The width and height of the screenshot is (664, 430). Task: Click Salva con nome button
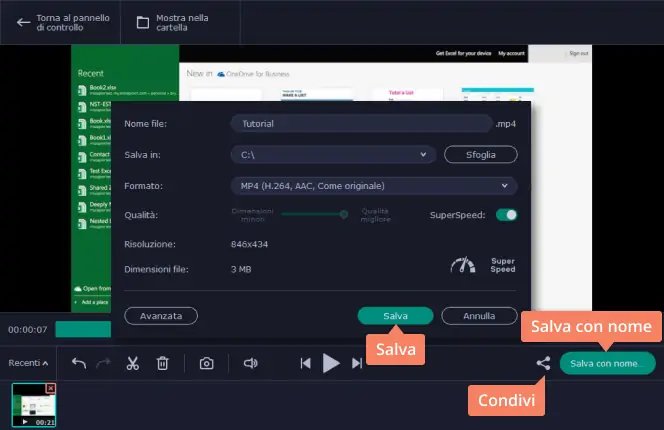(608, 363)
